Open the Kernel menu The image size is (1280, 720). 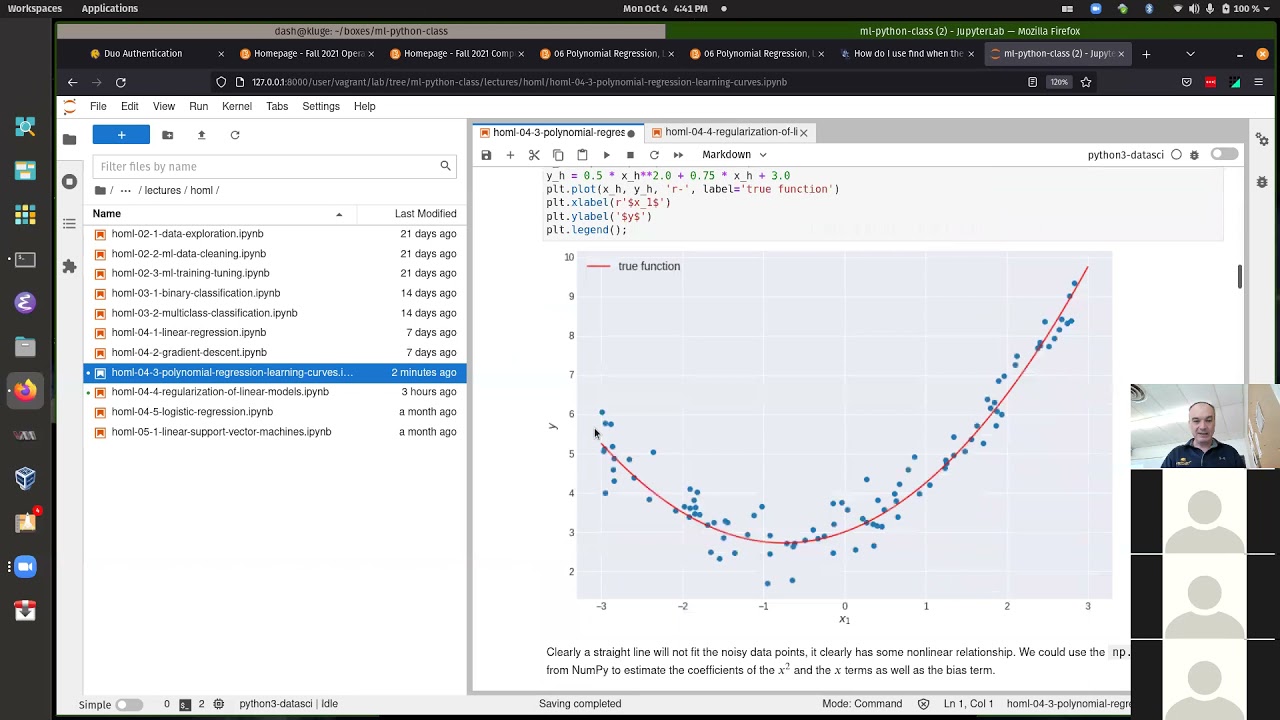coord(237,106)
